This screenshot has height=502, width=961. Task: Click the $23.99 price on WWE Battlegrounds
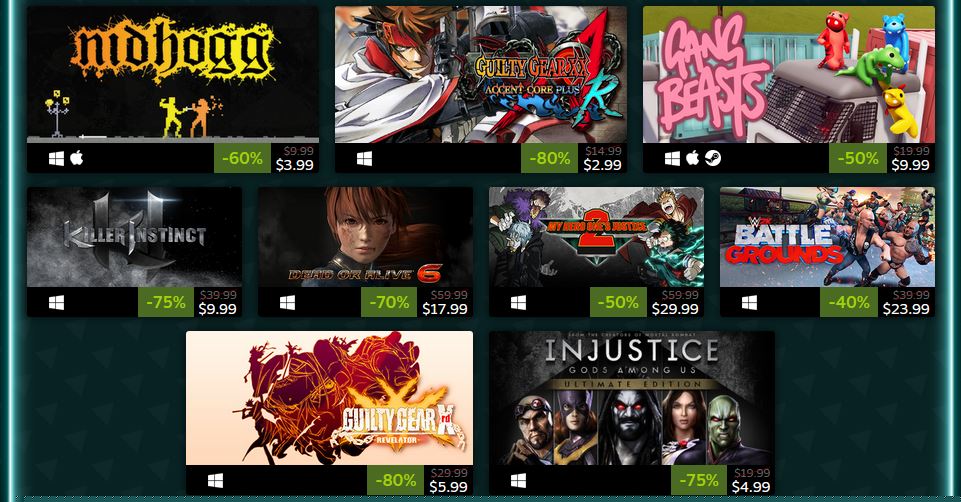click(x=906, y=310)
